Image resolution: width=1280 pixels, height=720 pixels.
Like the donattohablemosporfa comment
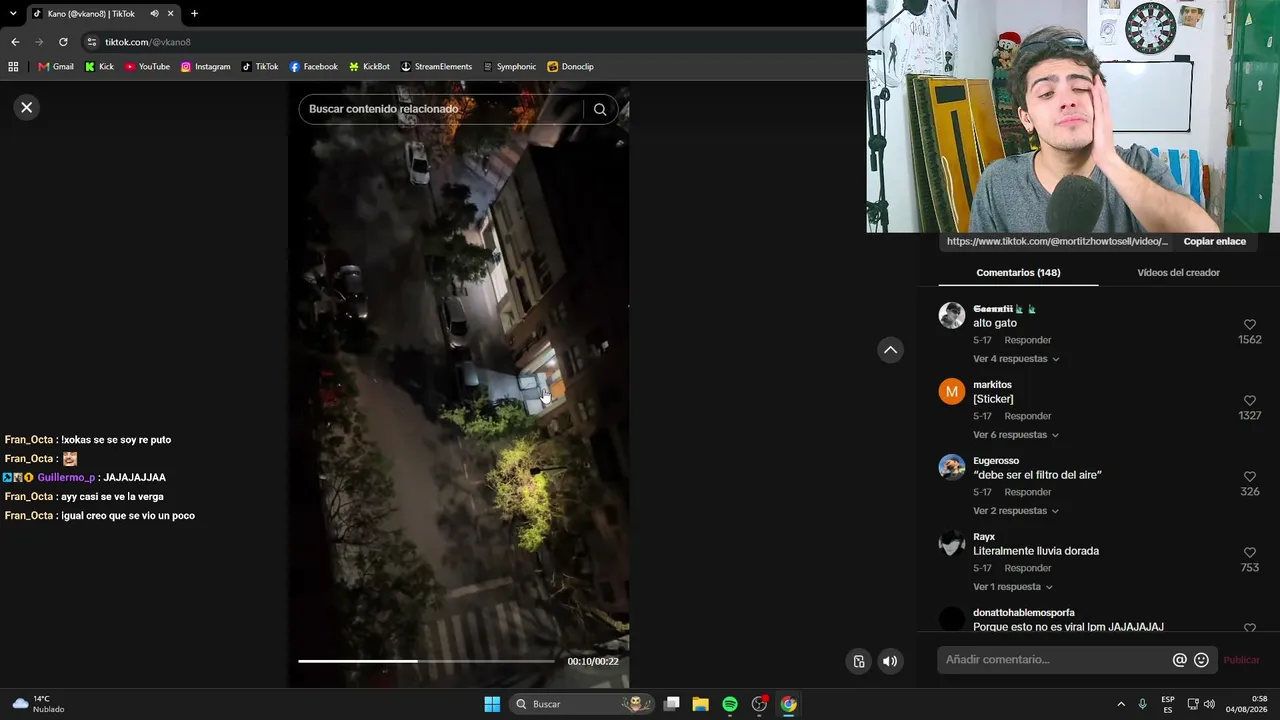coord(1250,628)
